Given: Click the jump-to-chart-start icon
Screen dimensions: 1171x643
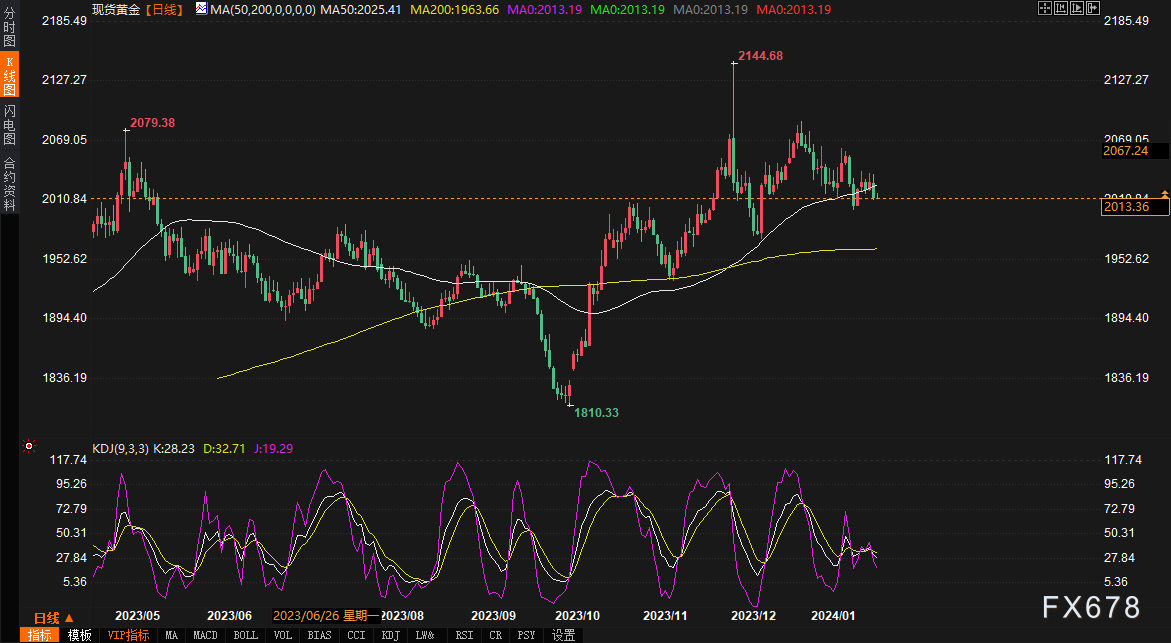Looking at the screenshot, I should pyautogui.click(x=1060, y=8).
